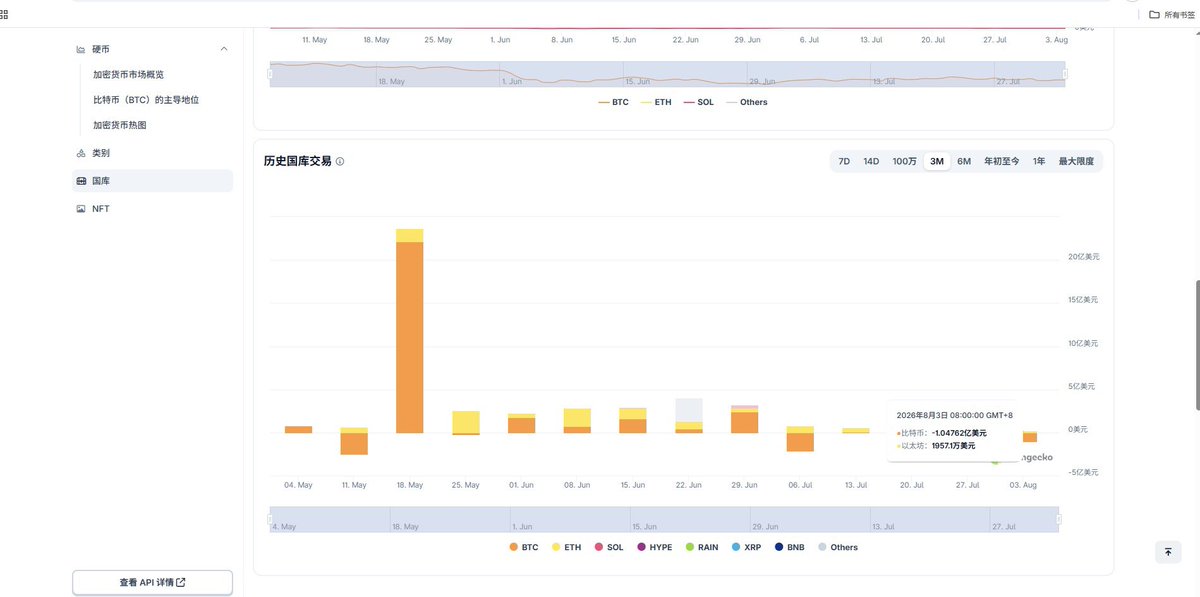
Task: Click the NFT image icon
Action: click(x=81, y=209)
